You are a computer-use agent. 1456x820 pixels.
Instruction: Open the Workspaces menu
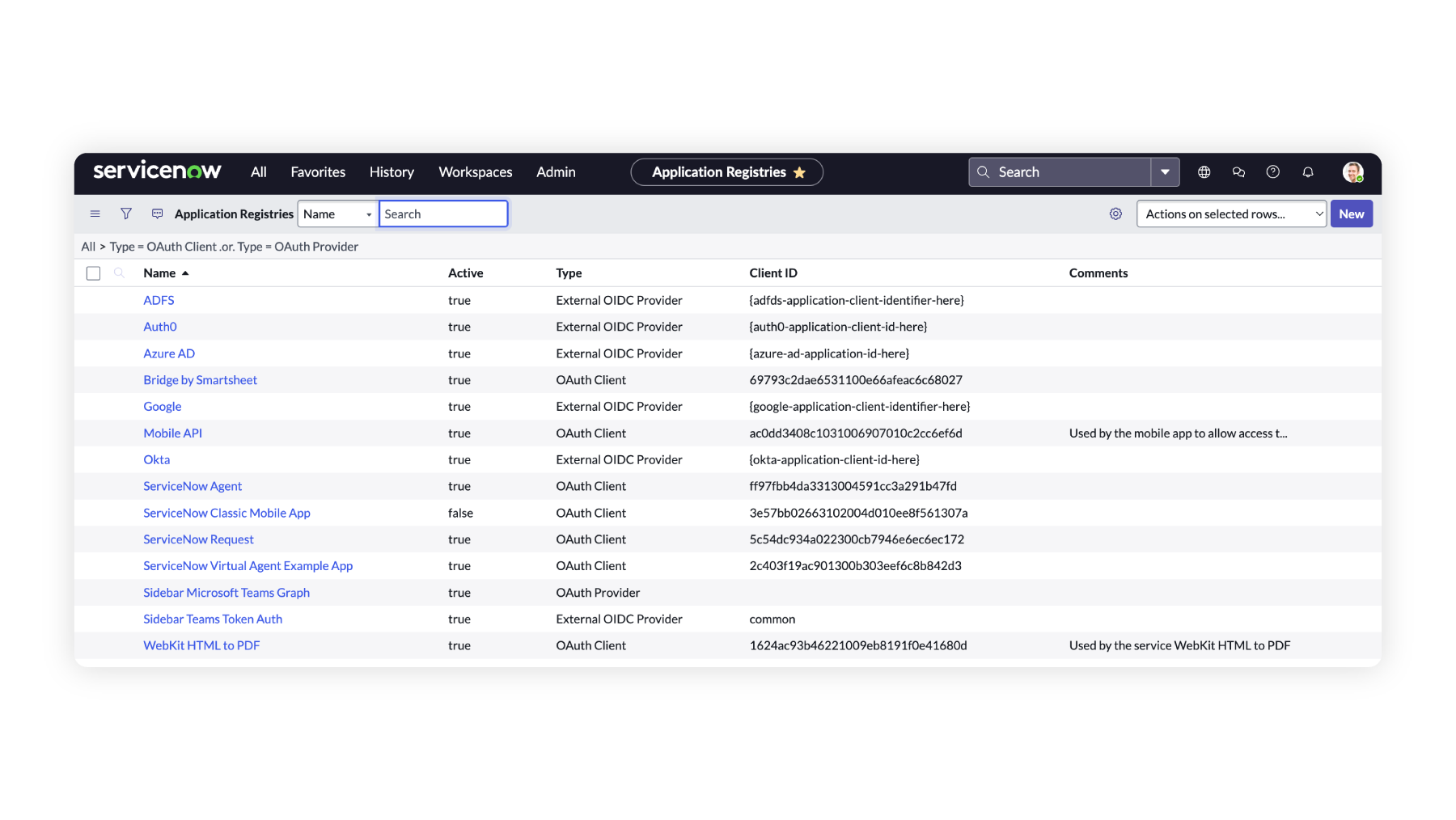[x=475, y=172]
